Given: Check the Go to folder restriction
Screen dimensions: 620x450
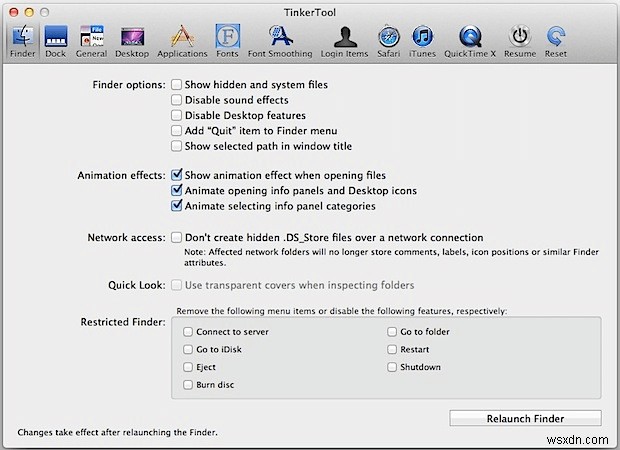Looking at the screenshot, I should [392, 332].
